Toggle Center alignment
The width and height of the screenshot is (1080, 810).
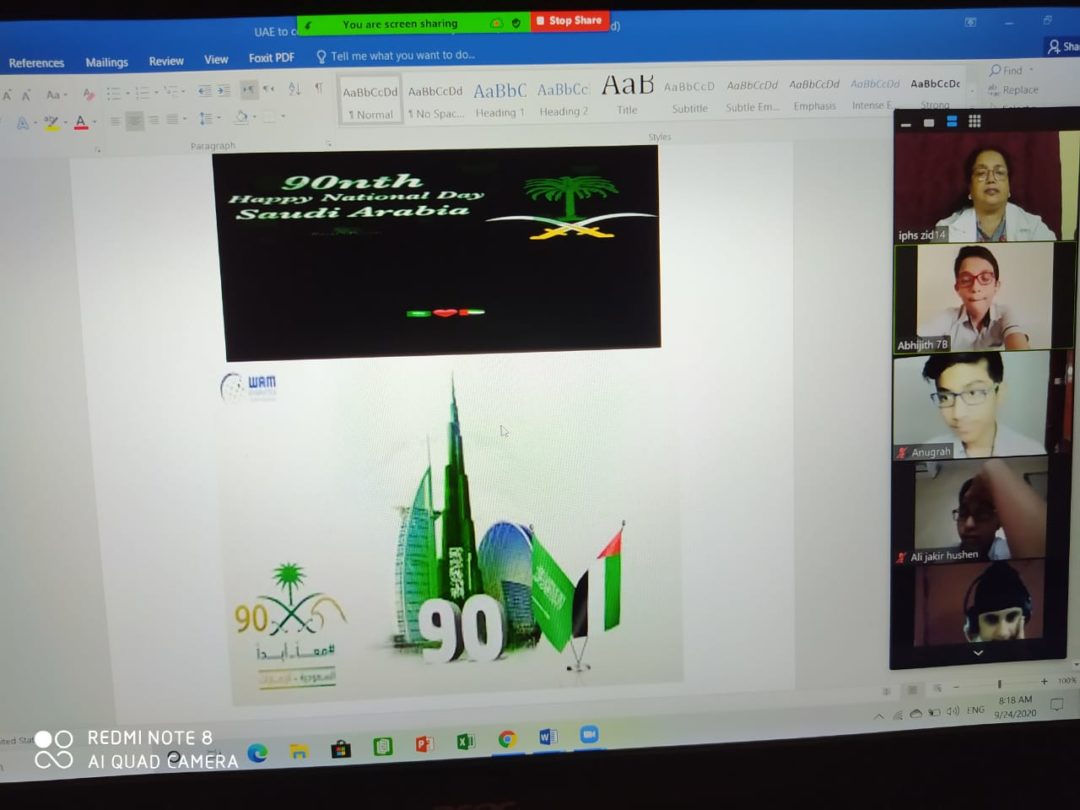[134, 121]
